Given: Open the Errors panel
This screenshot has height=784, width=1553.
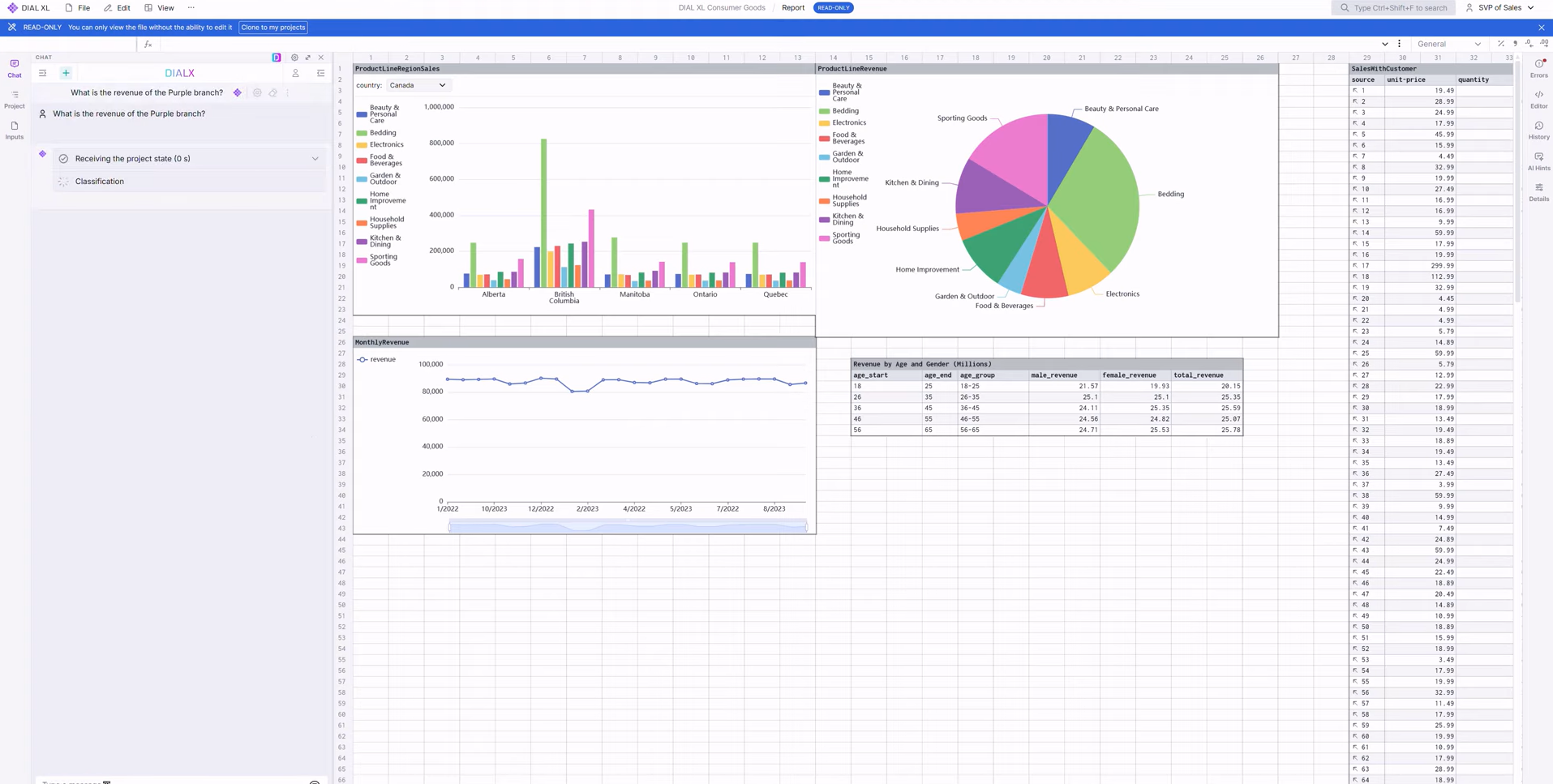Looking at the screenshot, I should pos(1538,68).
